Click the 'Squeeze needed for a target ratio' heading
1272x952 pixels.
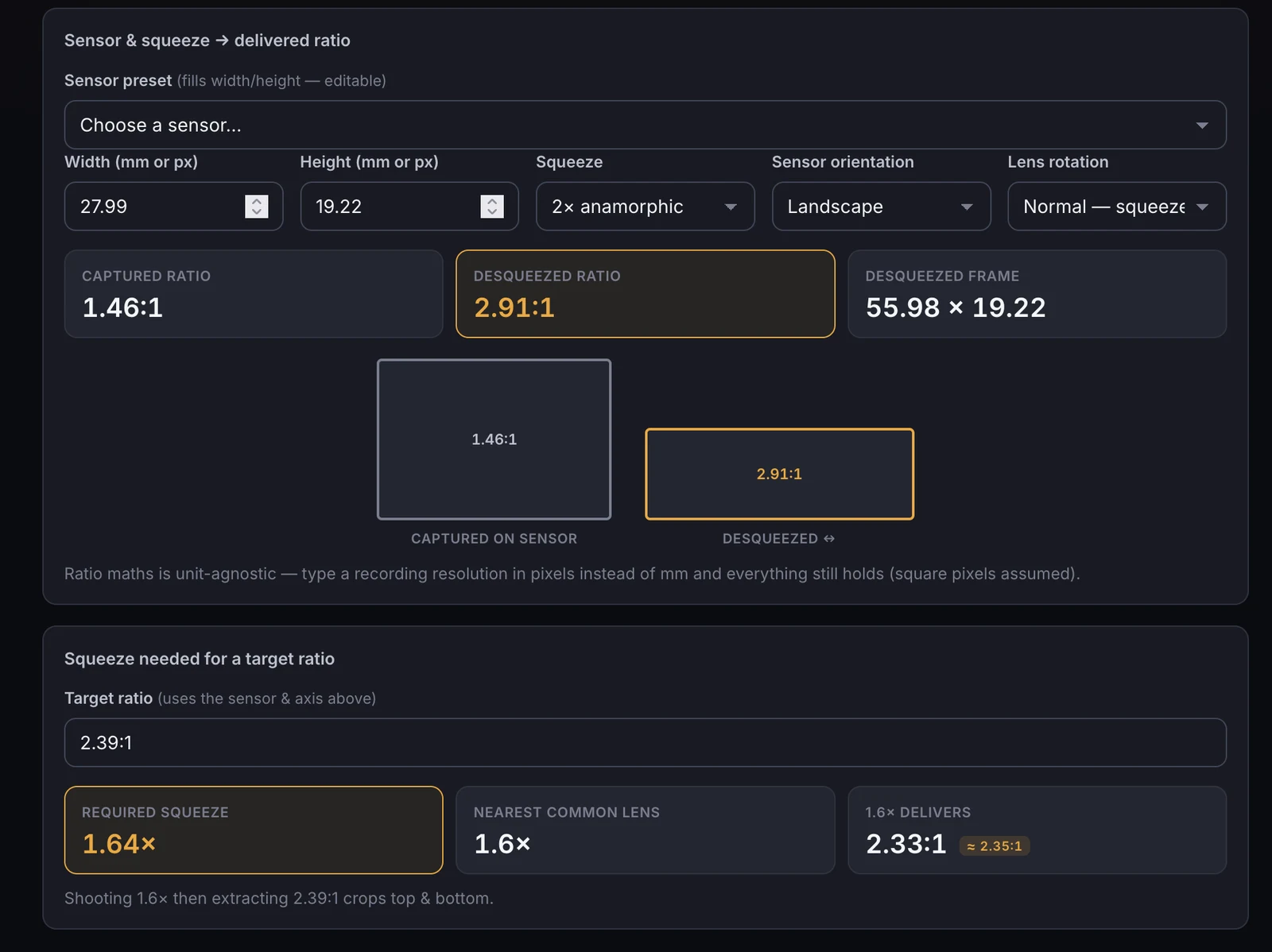click(200, 659)
